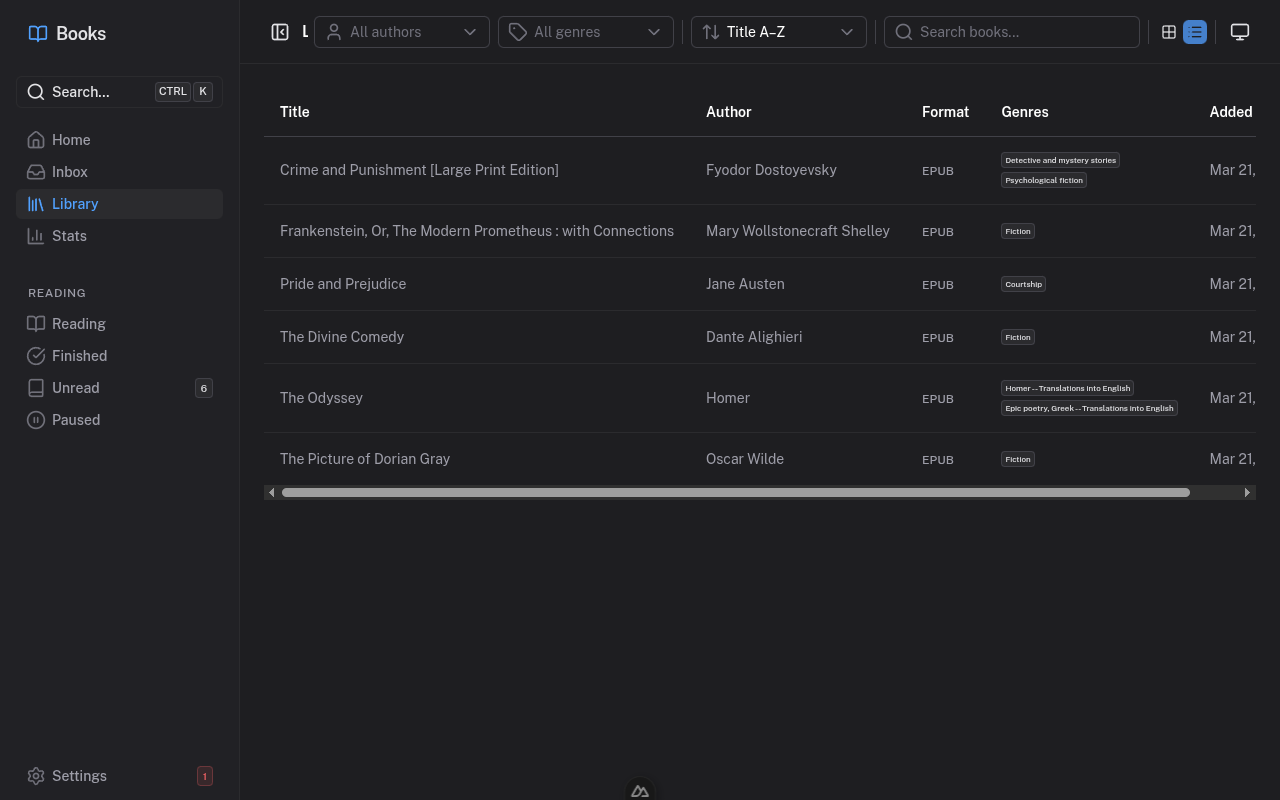Open the All authors dropdown
The height and width of the screenshot is (800, 1280).
click(401, 31)
